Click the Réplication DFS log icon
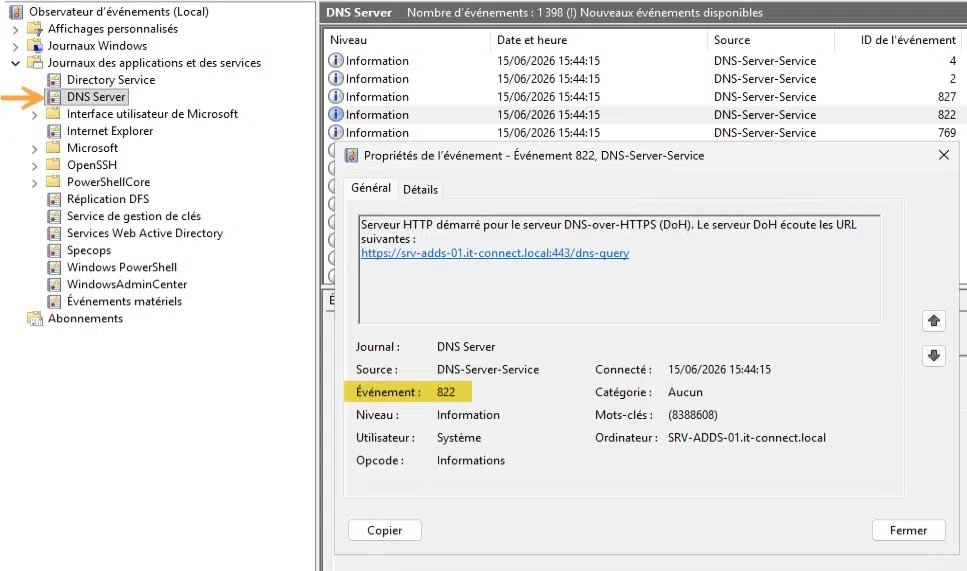The height and width of the screenshot is (571, 967). pos(54,199)
